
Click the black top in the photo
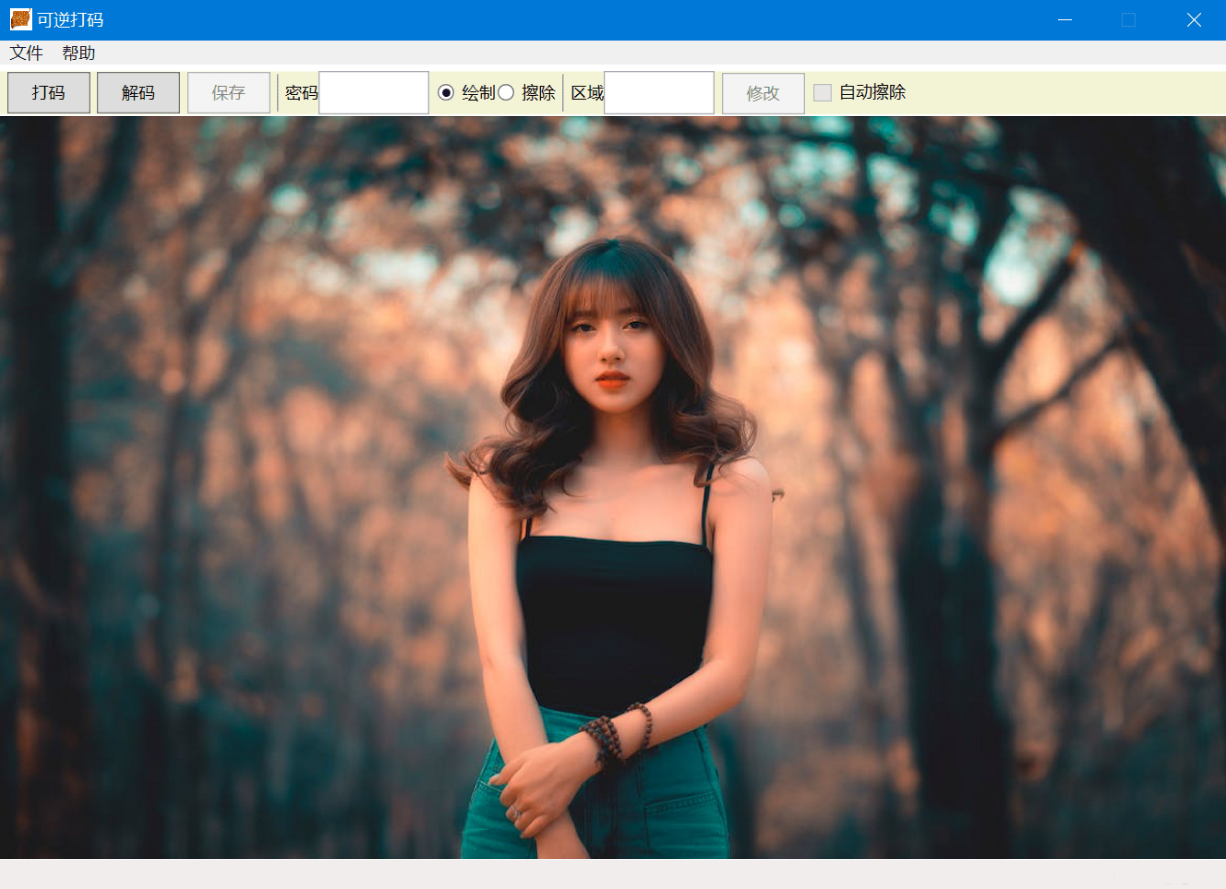click(x=612, y=620)
